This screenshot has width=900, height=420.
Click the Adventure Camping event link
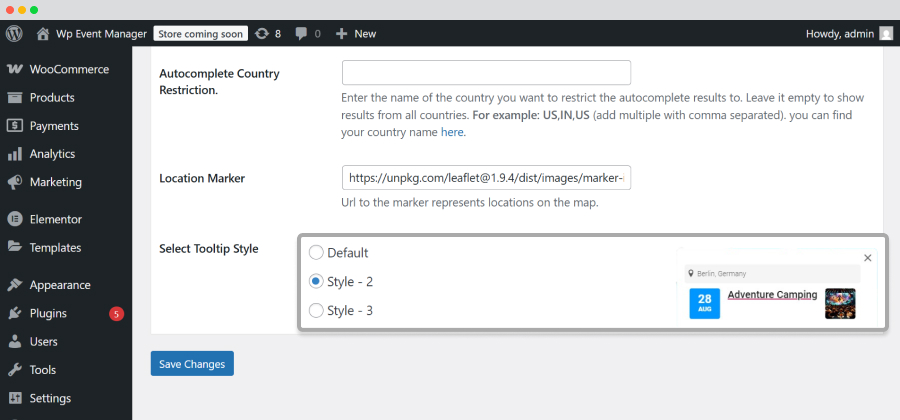pos(772,295)
